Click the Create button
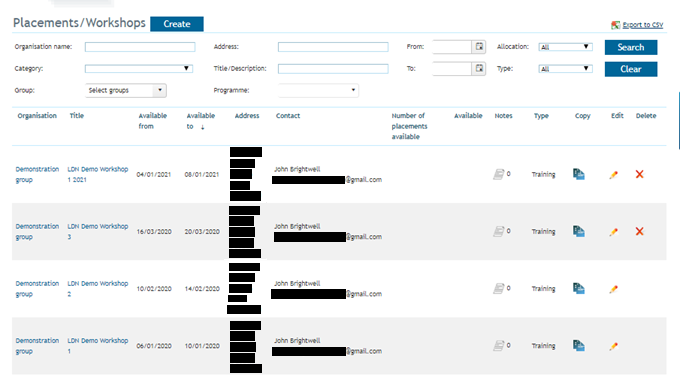Viewport: 680px width, 376px height. tap(177, 24)
